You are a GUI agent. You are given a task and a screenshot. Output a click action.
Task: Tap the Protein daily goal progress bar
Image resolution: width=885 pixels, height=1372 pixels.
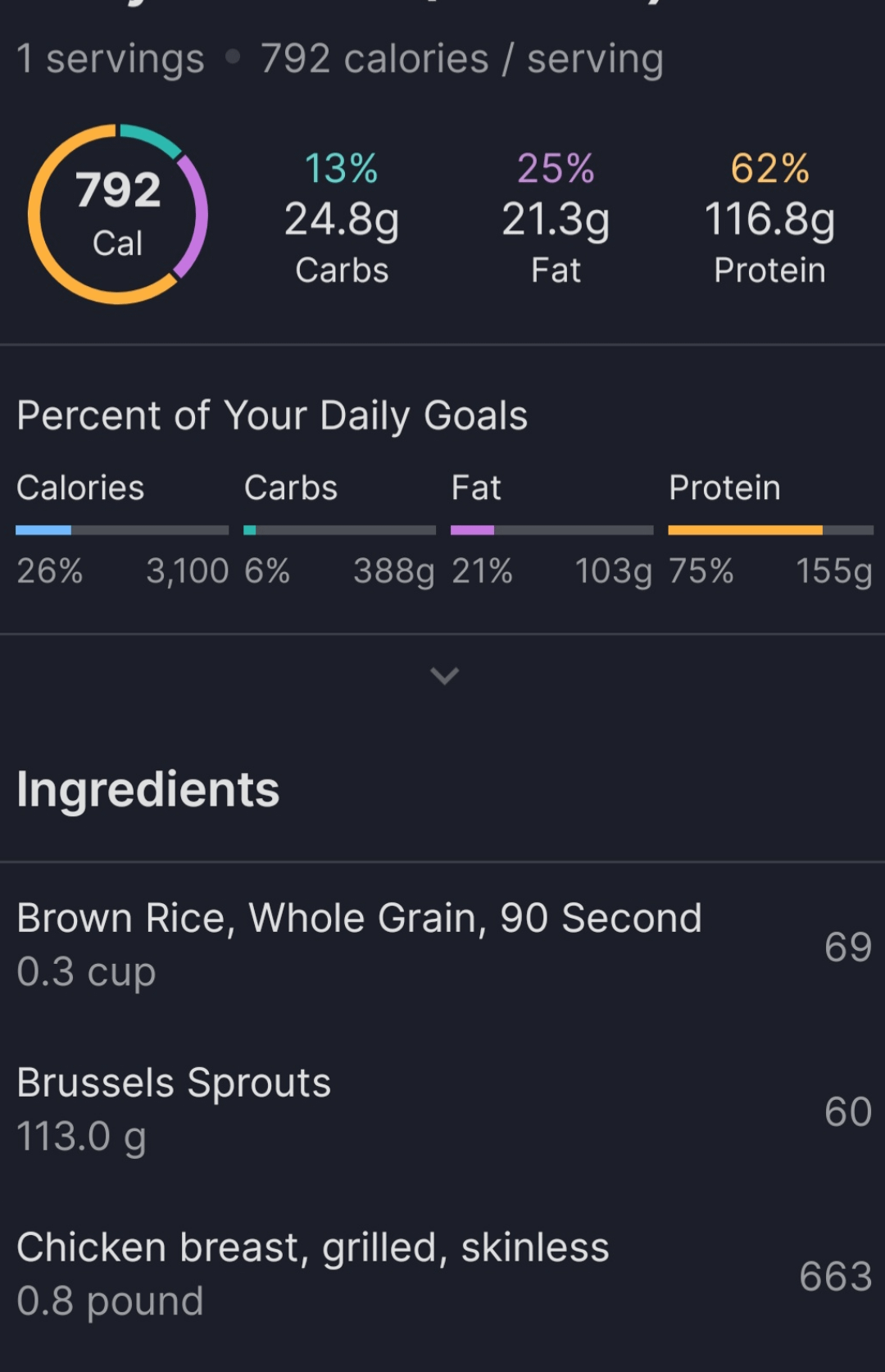pos(770,530)
